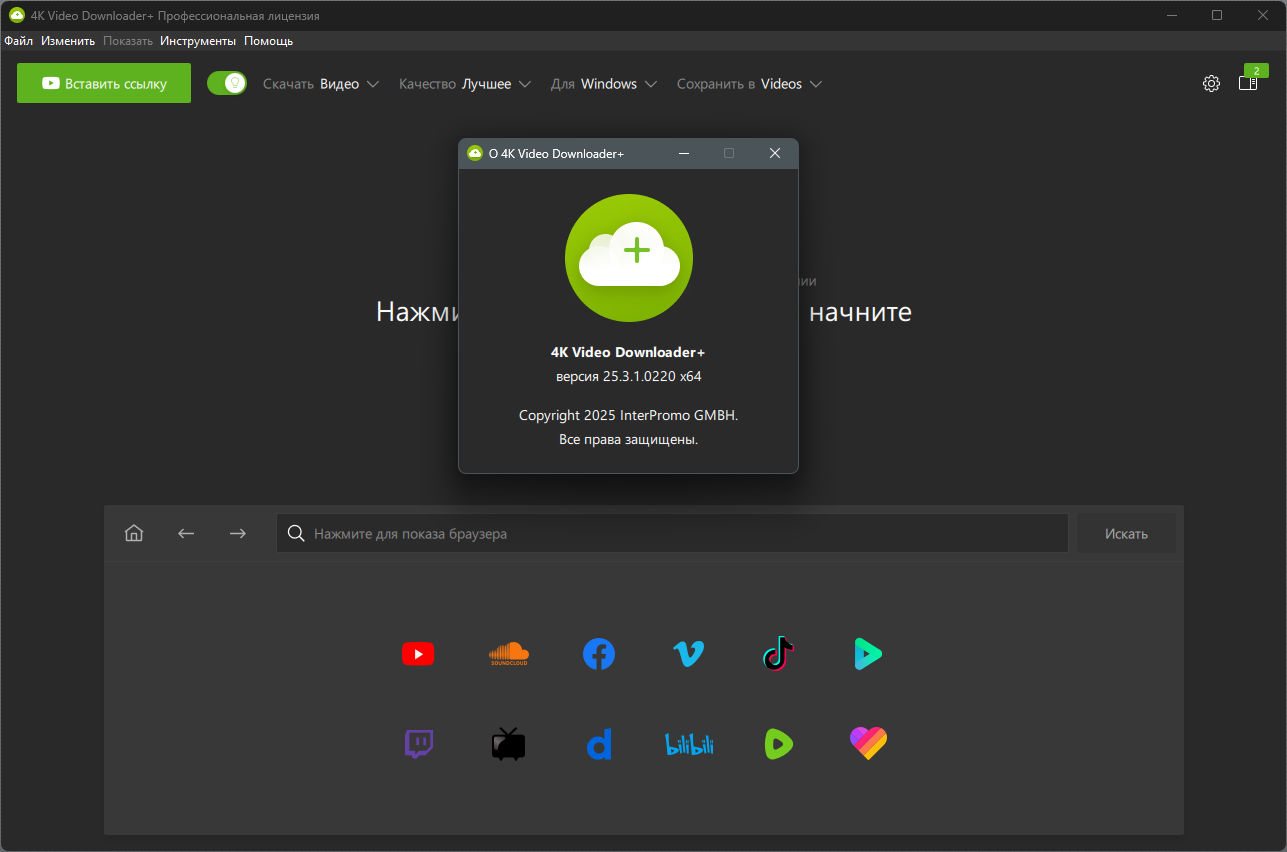Screen dimensions: 1287x852
Task: Expand the Качество Лучшее dropdown
Action: [465, 84]
